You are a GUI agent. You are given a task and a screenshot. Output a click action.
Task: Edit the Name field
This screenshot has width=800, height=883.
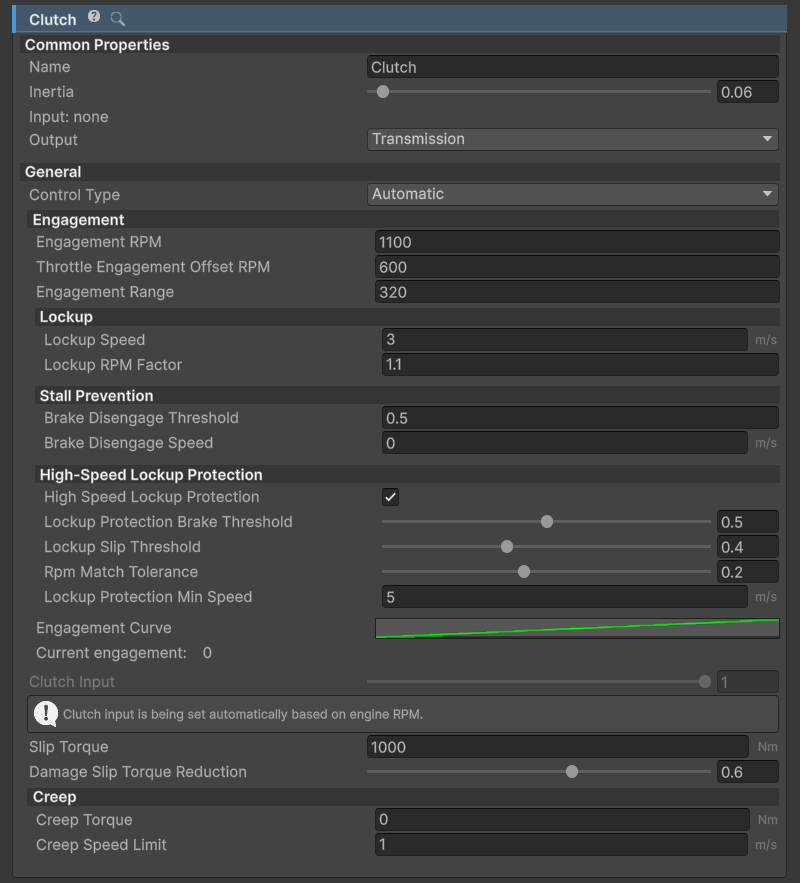tap(573, 67)
